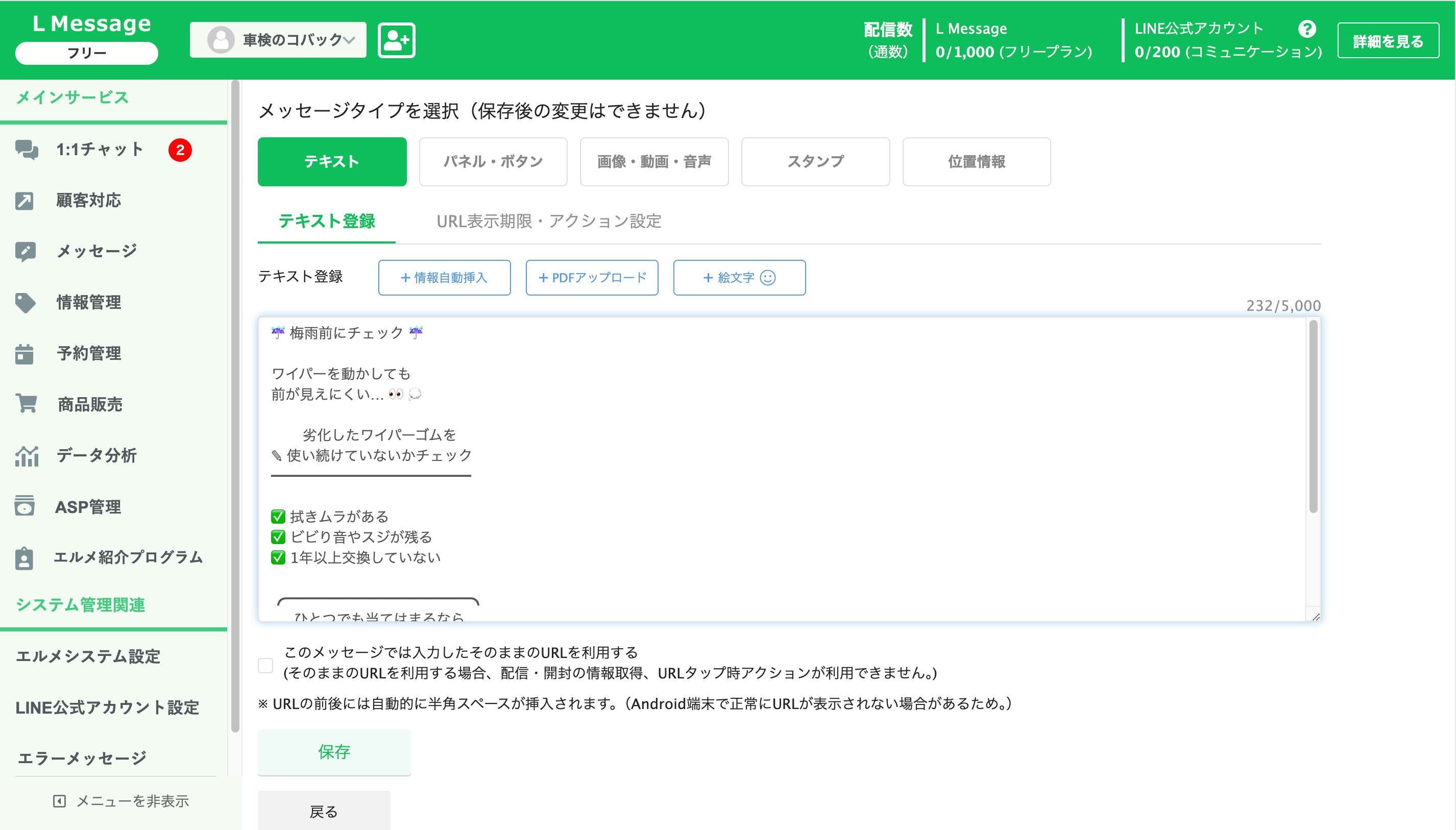Switch to URL表示期限・アクション設定 tab
This screenshot has height=830, width=1456.
(548, 221)
